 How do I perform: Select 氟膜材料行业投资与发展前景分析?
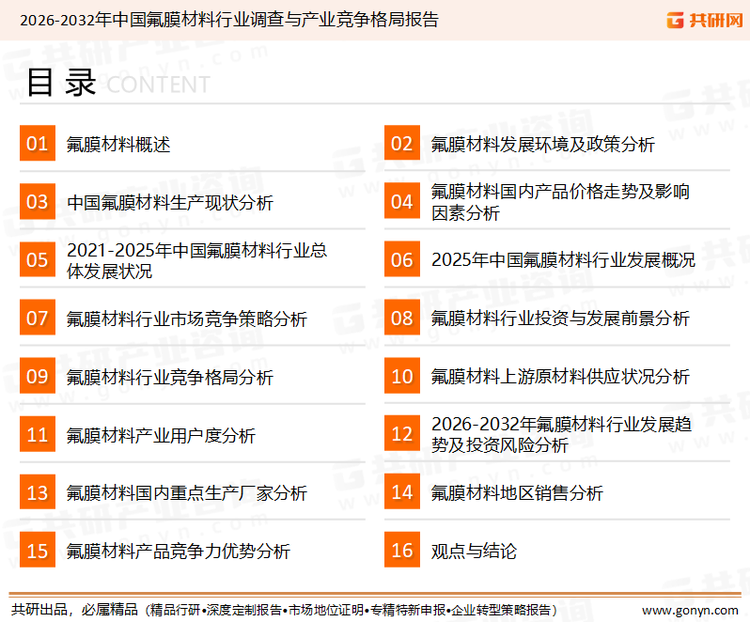click(x=560, y=319)
